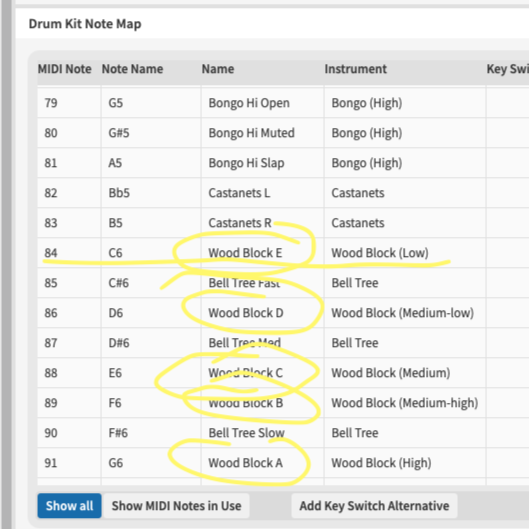Select the Bongo Hi Open name cell
Screen dimensions: 529x529
tap(262, 103)
